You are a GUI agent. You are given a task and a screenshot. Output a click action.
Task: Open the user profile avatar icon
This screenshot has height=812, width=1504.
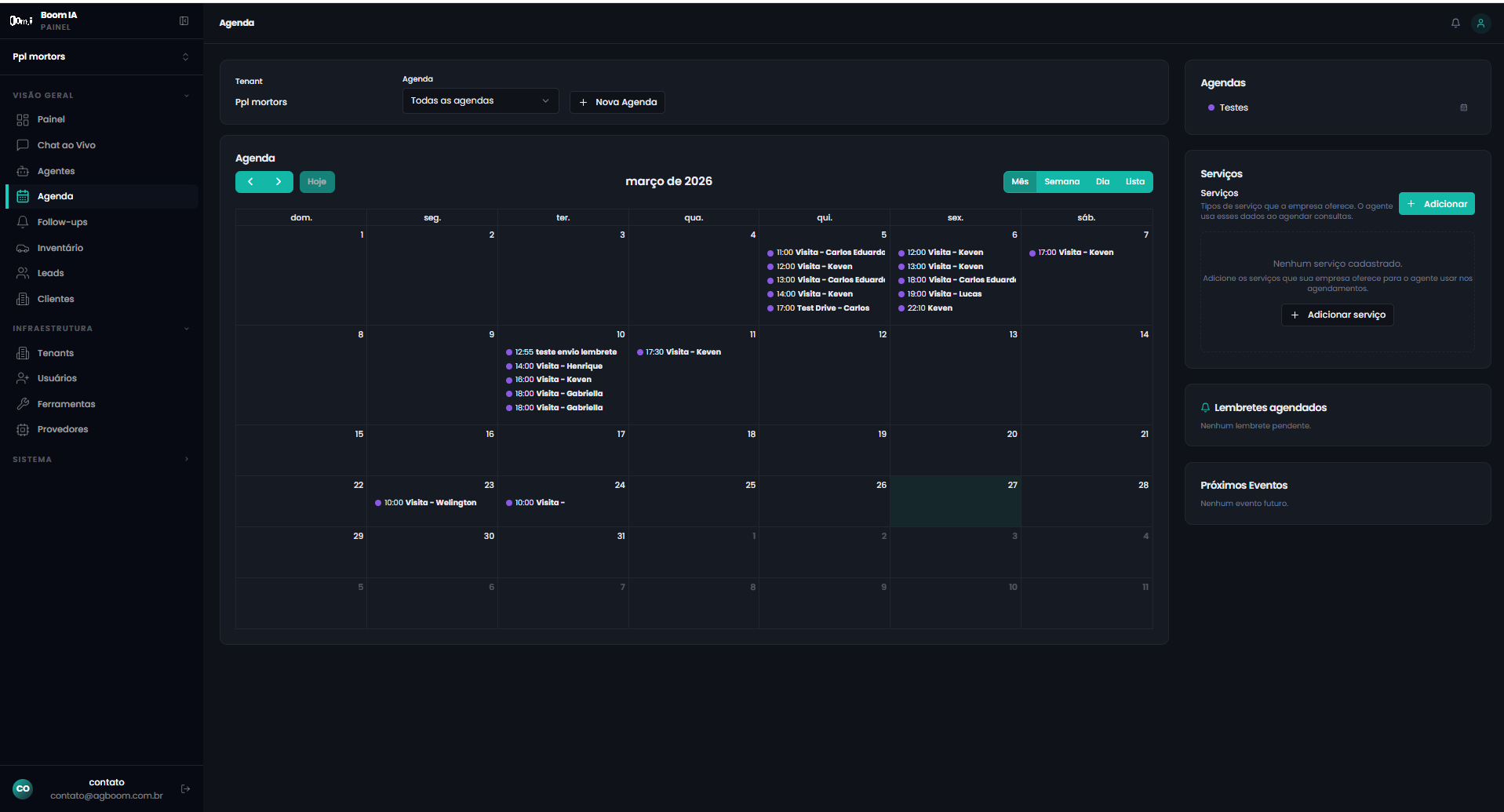coord(1480,24)
